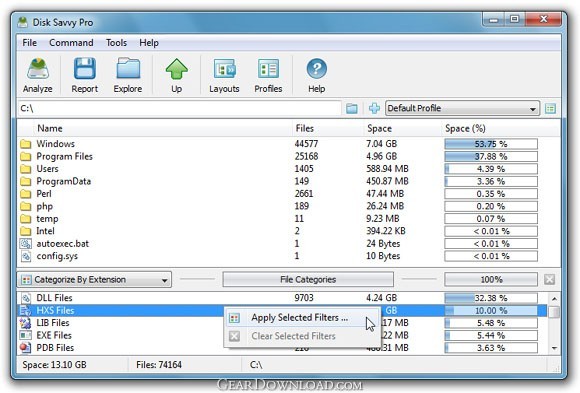580x393 pixels.
Task: Click the 26.24 MB space value
Action: pos(385,206)
